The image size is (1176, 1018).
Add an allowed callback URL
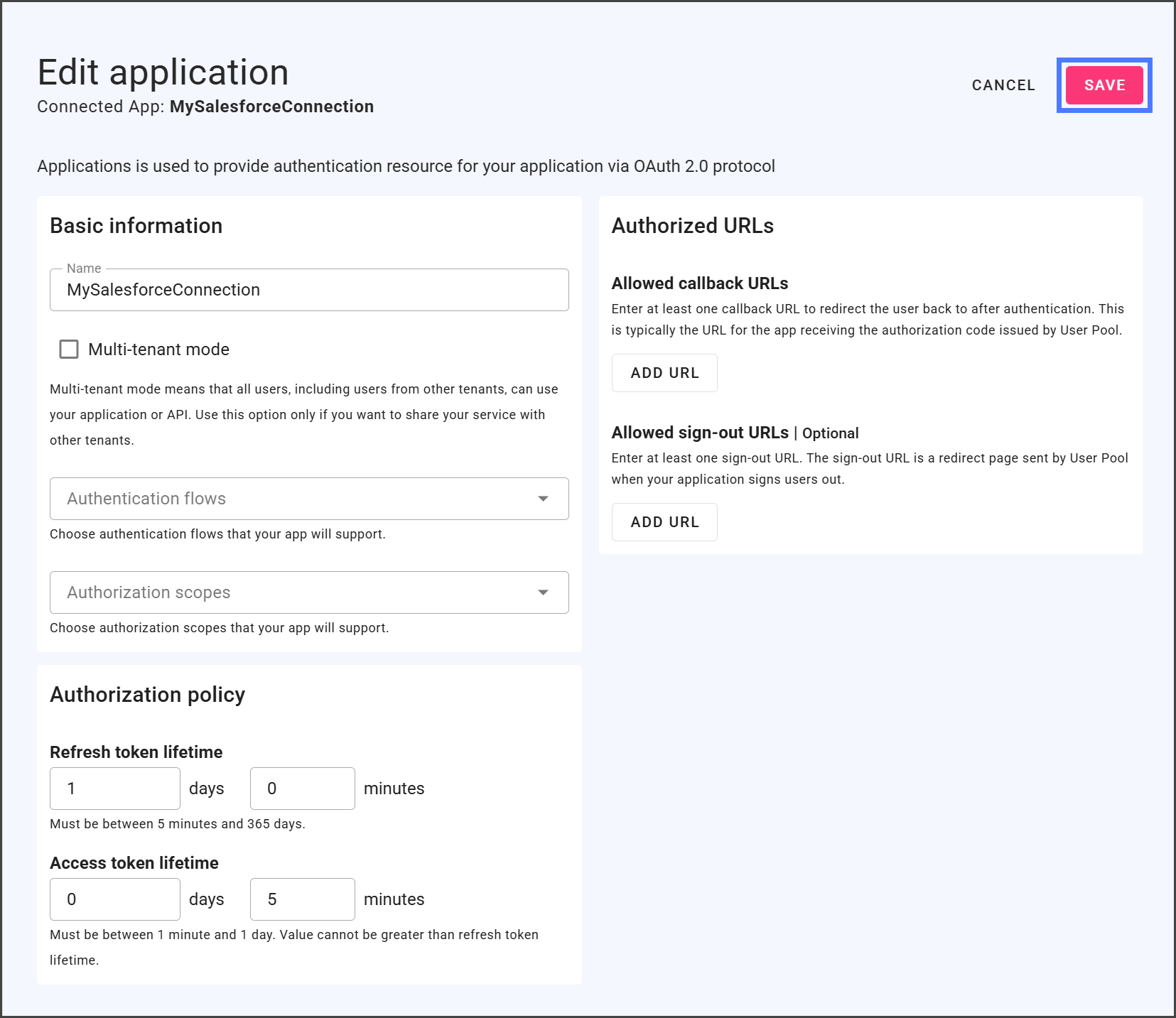click(x=664, y=373)
